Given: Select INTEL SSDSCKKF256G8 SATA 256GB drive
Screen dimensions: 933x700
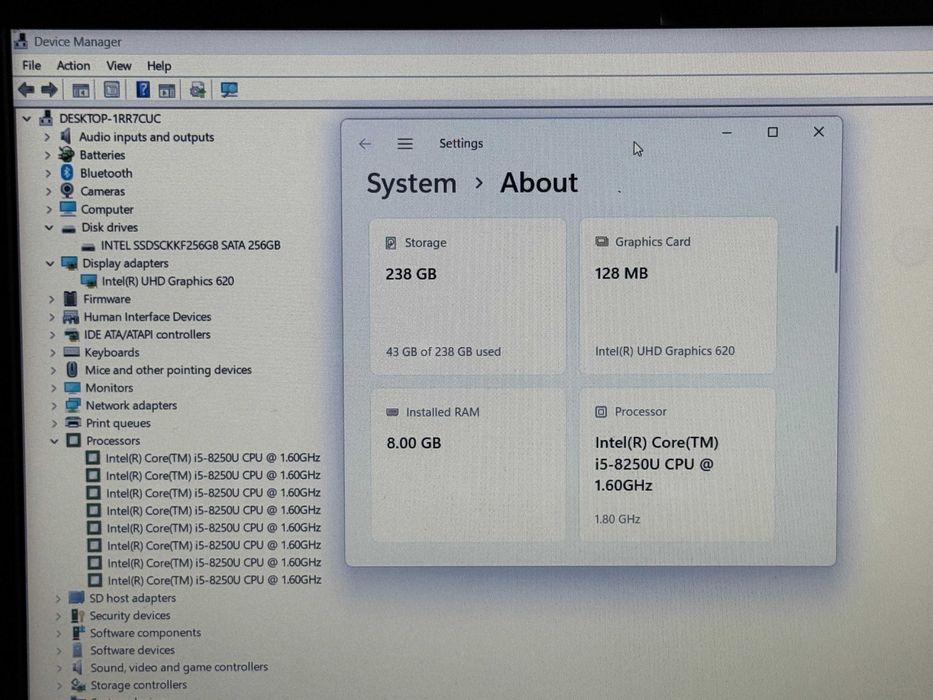Looking at the screenshot, I should [190, 245].
